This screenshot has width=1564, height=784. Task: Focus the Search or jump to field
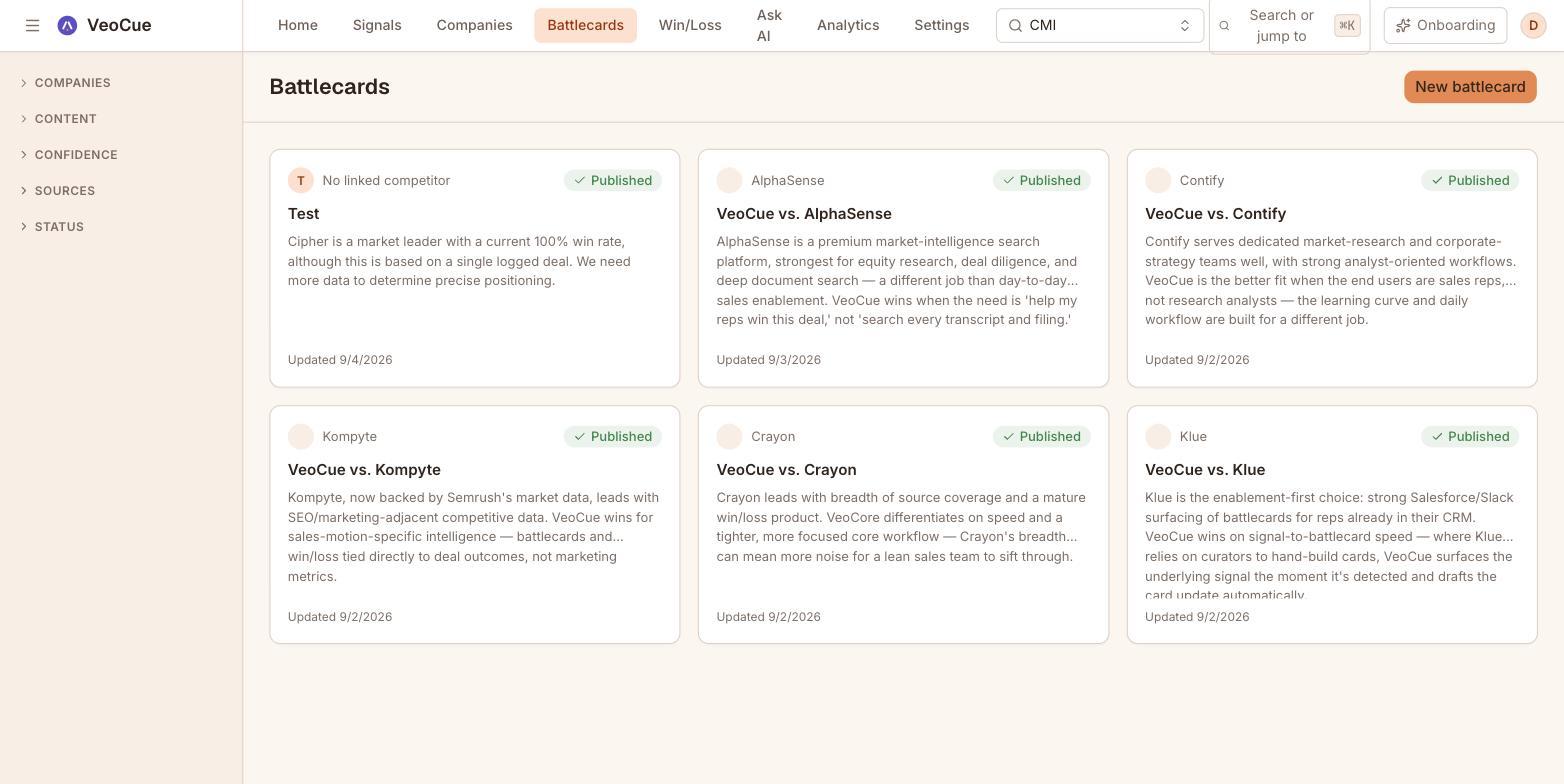tap(1289, 25)
